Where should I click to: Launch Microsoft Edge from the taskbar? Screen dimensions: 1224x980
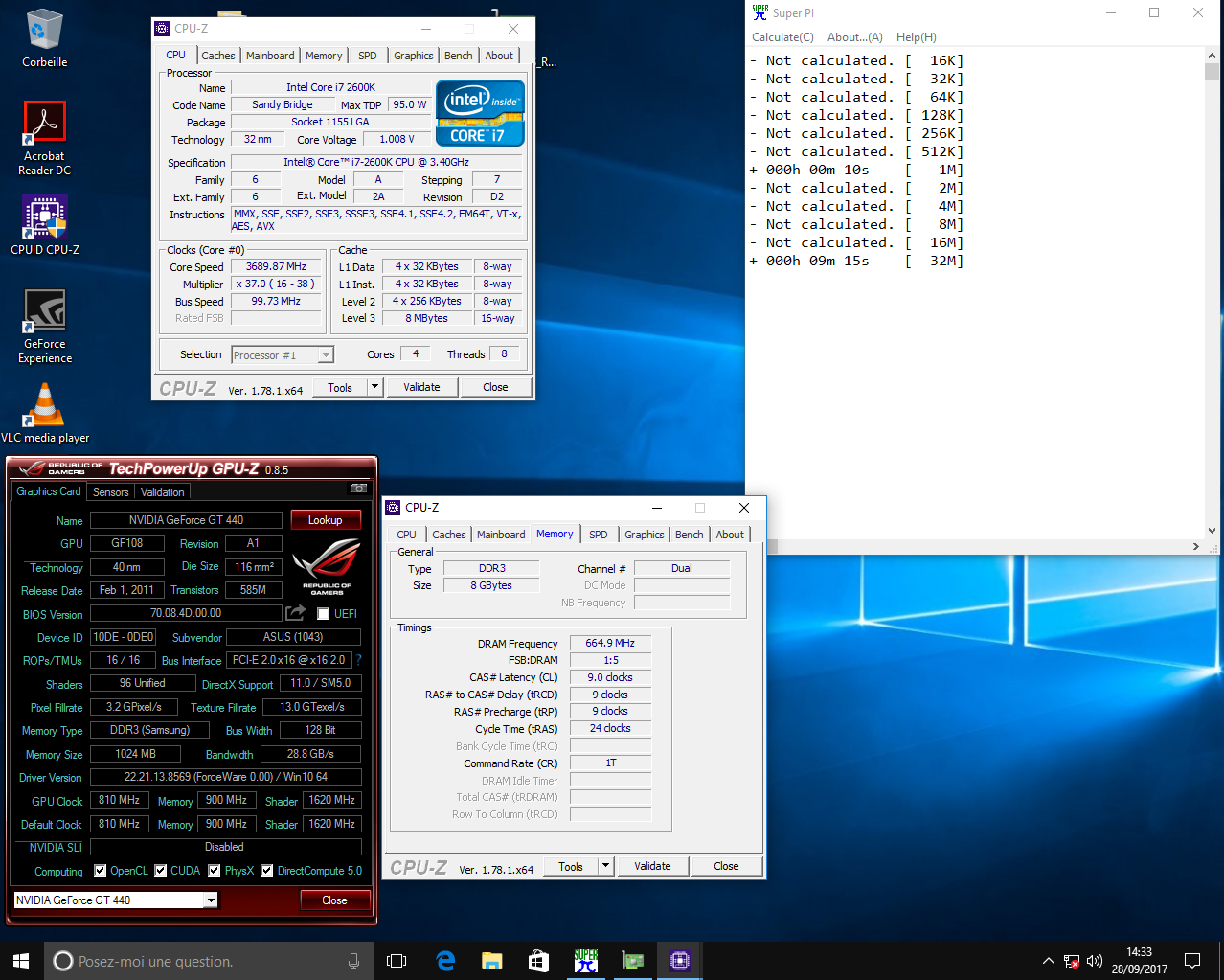[x=445, y=960]
